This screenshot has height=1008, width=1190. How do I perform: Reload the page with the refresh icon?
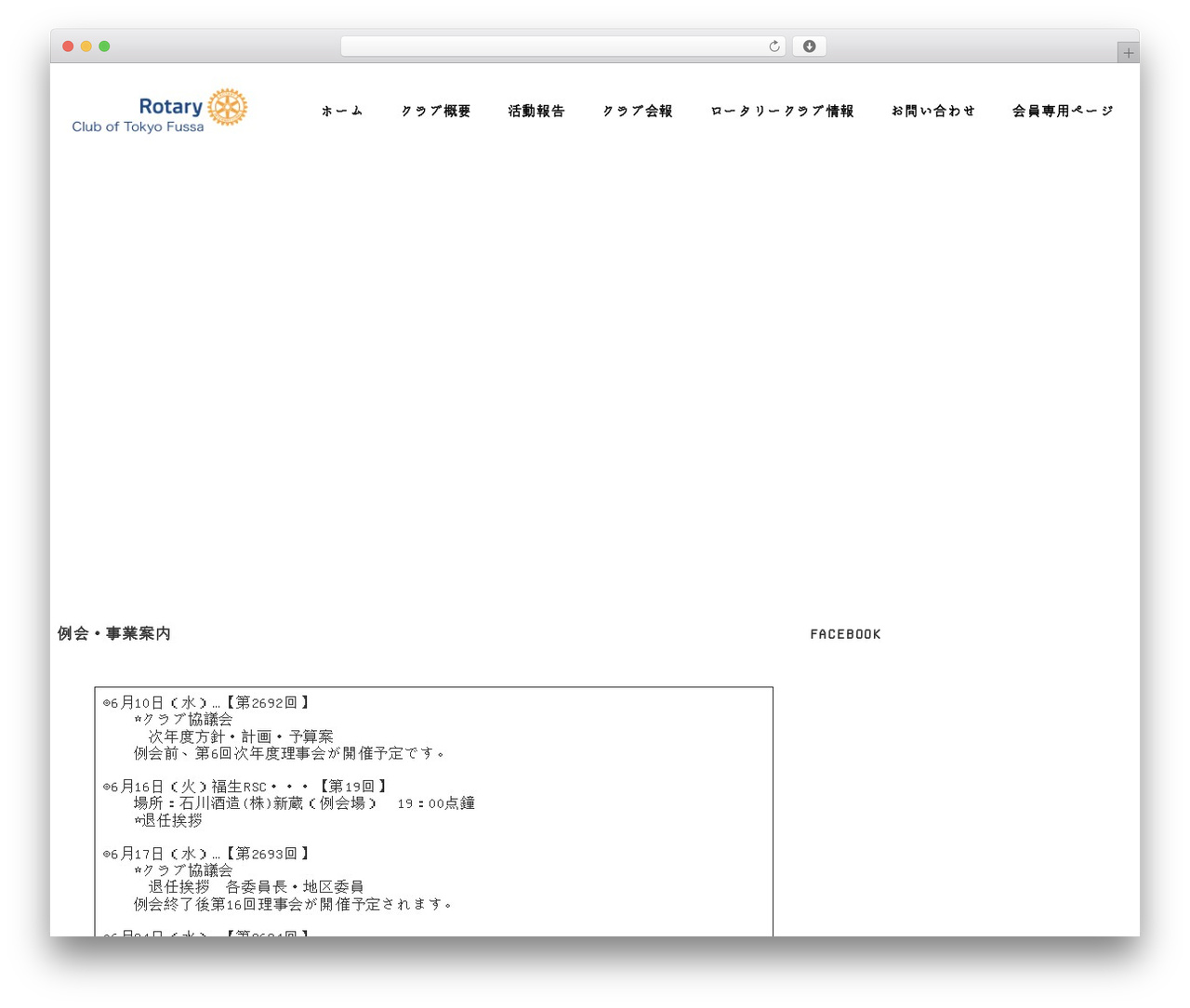tap(773, 46)
